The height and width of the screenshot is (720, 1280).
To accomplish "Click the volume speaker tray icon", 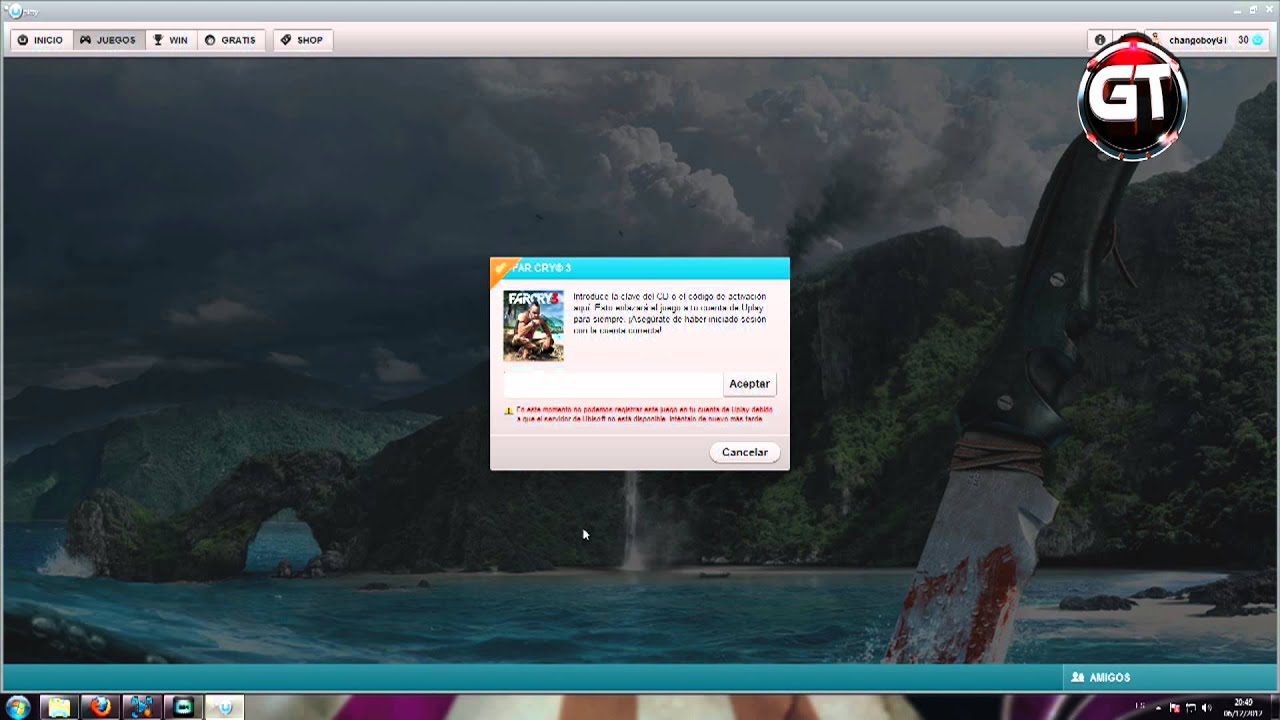I will 1207,707.
